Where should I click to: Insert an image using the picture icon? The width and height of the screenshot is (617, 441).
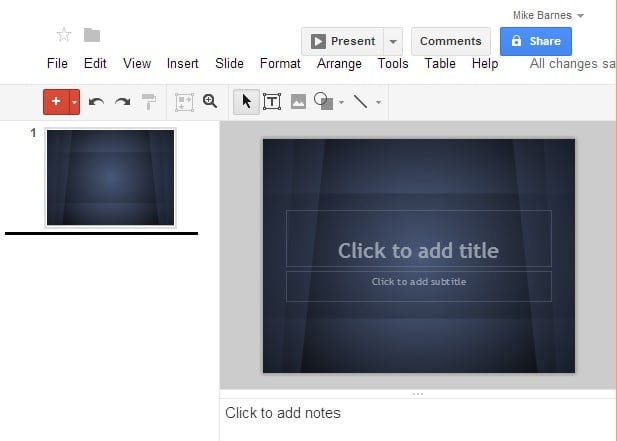(298, 101)
